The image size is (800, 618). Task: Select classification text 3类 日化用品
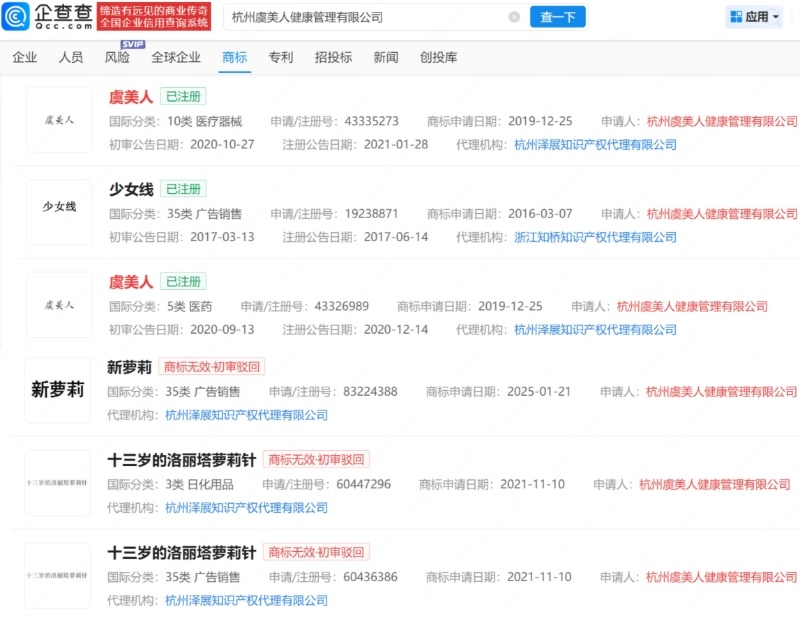199,484
